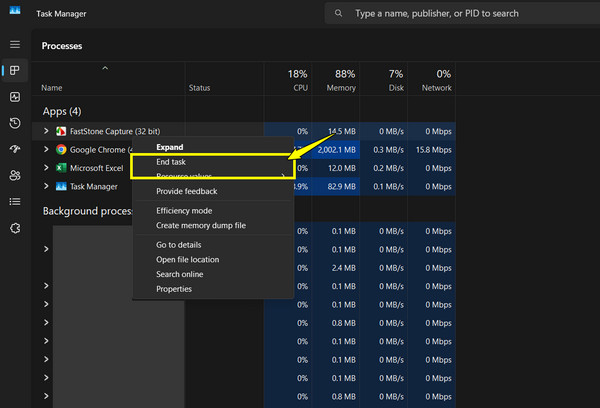
Task: Click the Background processes group heading
Action: point(88,211)
